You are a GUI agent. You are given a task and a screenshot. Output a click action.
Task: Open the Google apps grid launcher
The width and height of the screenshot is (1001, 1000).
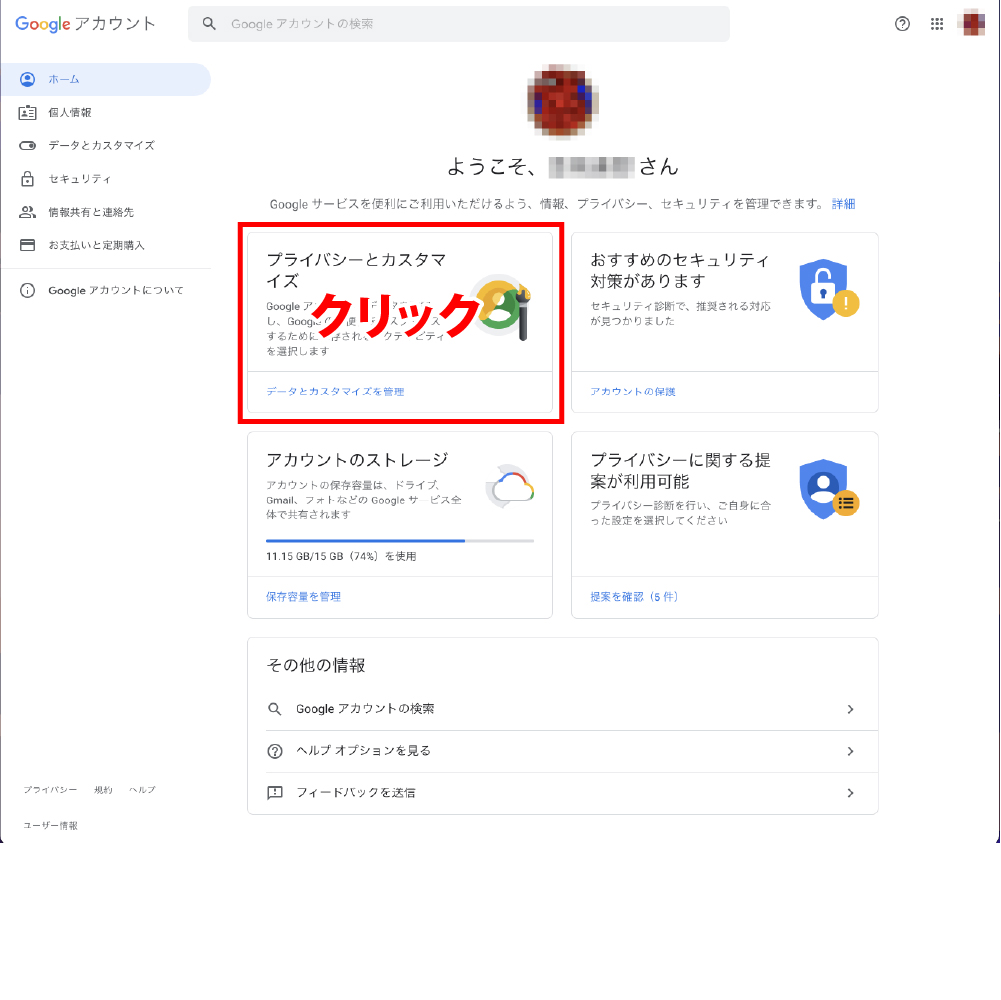937,24
